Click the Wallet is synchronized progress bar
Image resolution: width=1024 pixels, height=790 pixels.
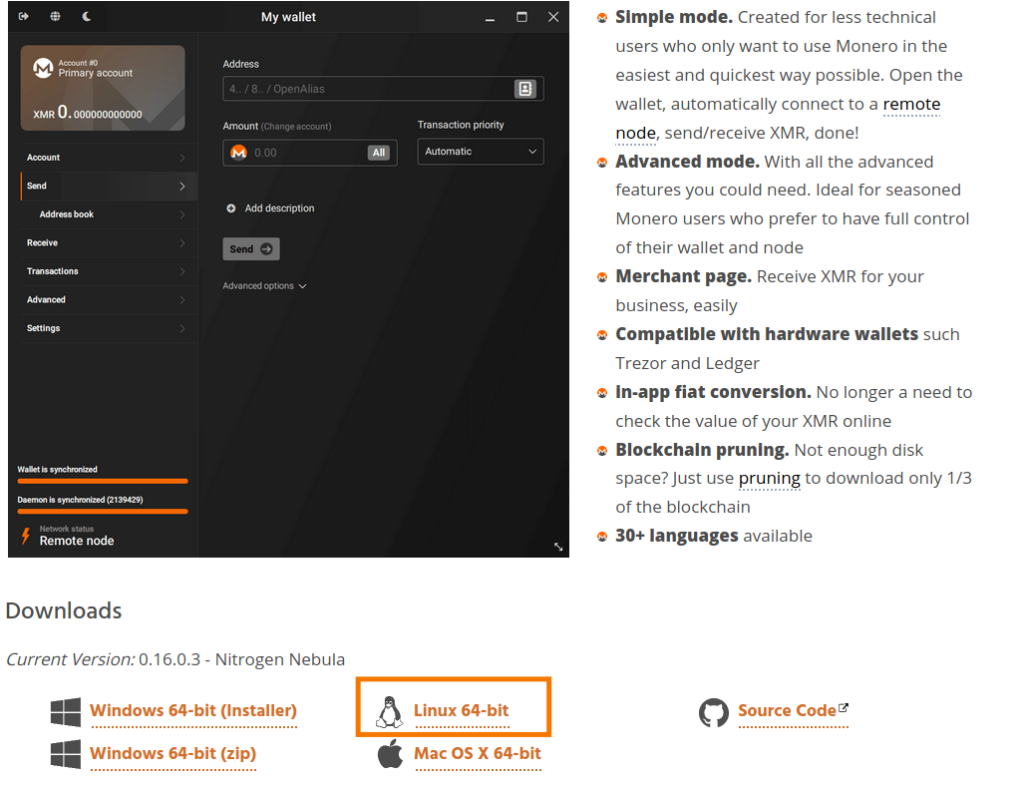point(103,481)
